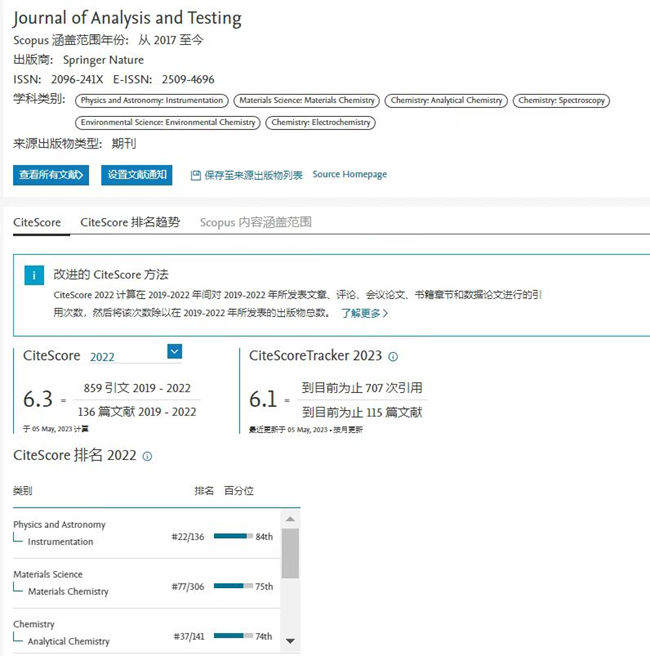
Task: Click the info icon next to CiteScore 排名 2022
Action: pyautogui.click(x=148, y=457)
